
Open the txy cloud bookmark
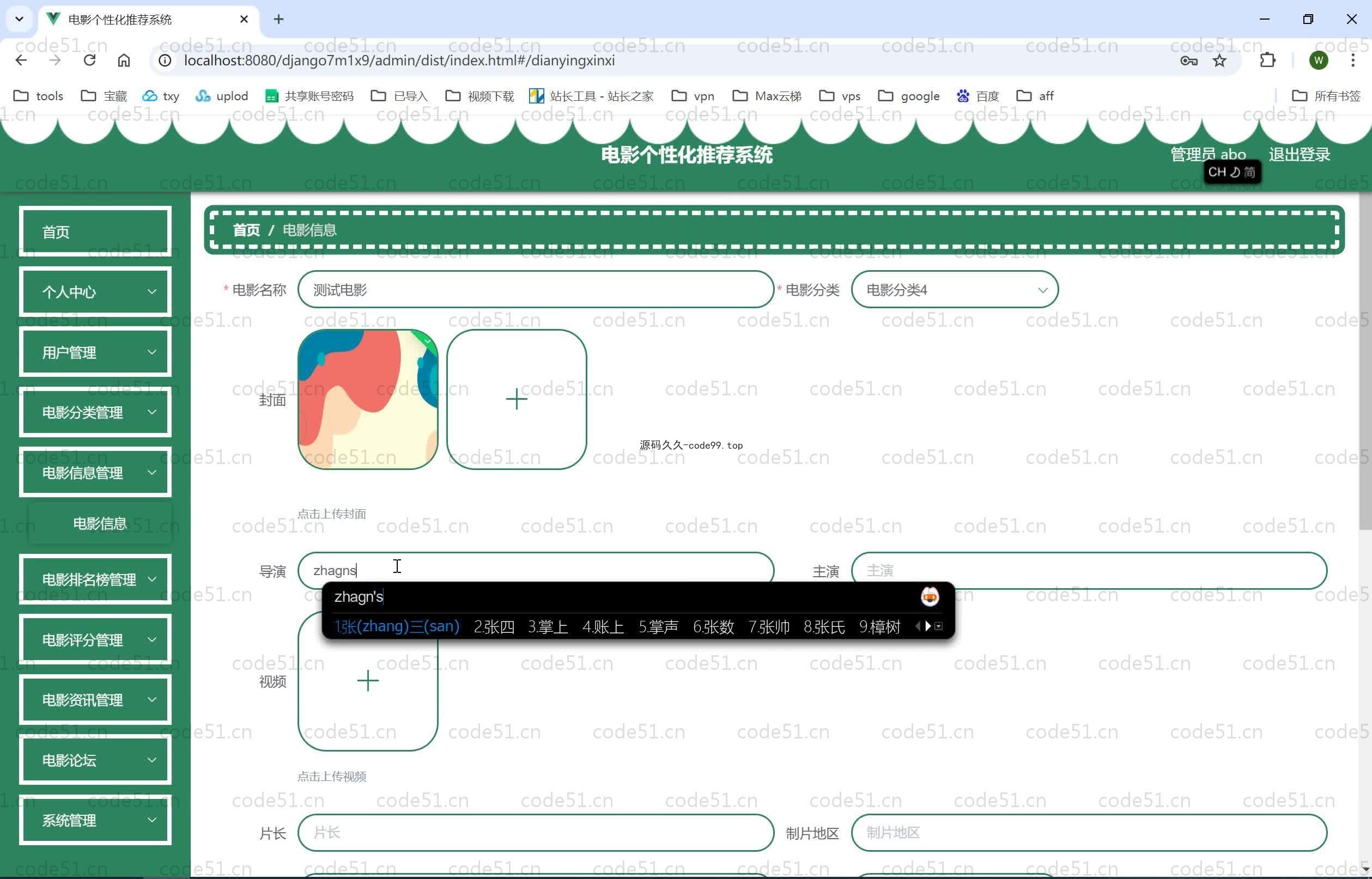[161, 96]
